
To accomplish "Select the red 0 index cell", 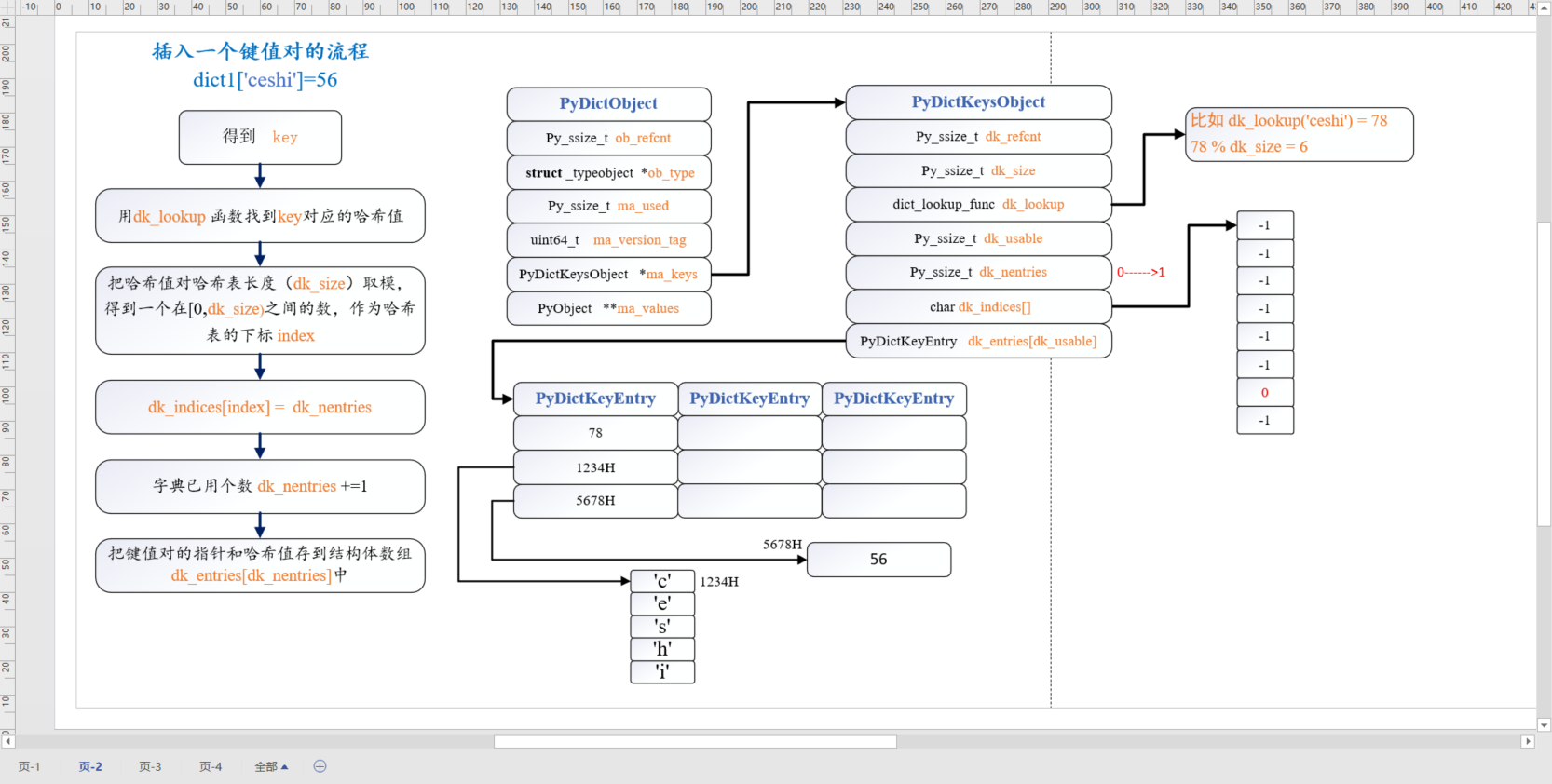I will tap(1265, 393).
